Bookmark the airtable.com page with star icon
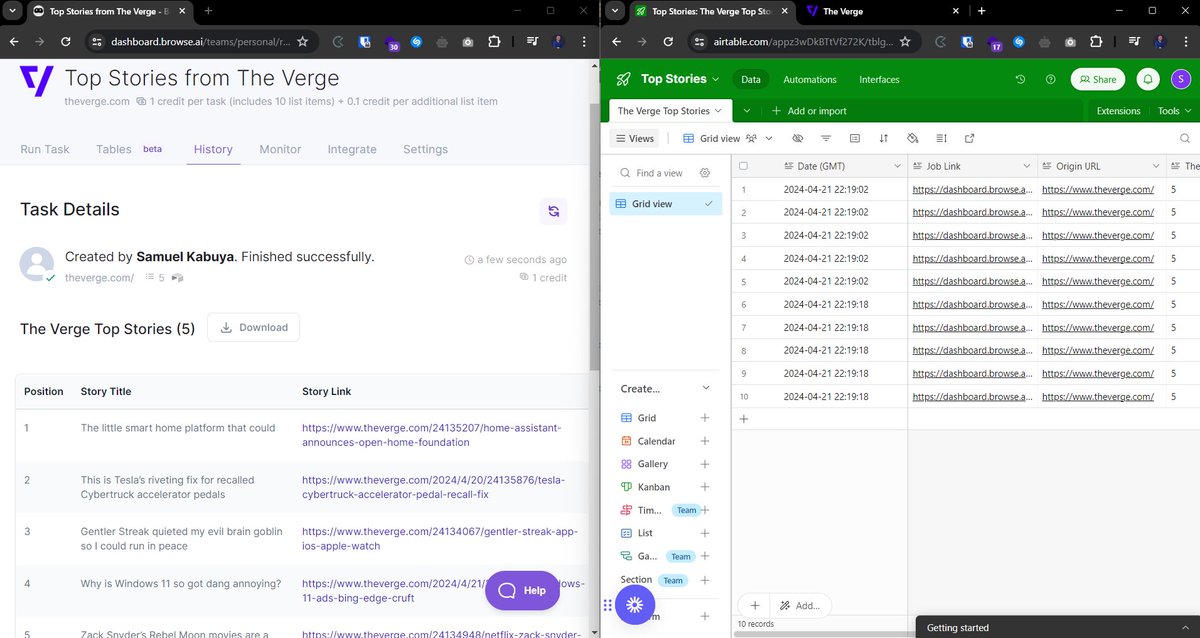The width and height of the screenshot is (1200, 638). [x=905, y=42]
